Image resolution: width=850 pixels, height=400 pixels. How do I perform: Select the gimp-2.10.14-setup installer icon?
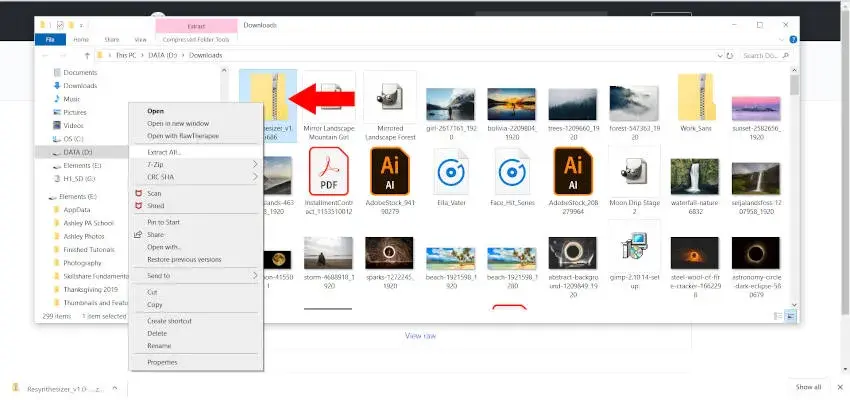pos(634,246)
